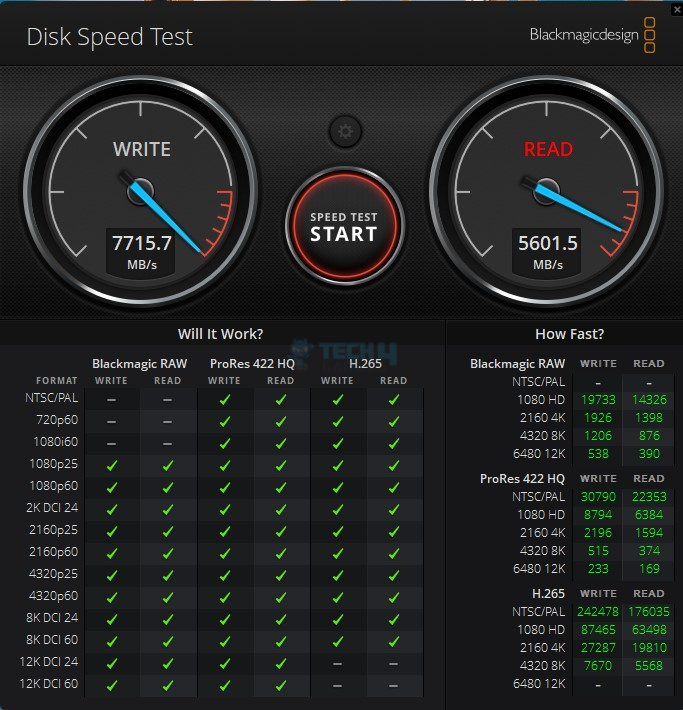The width and height of the screenshot is (683, 710).
Task: Click ProRes 4320 8K write value 515
Action: pyautogui.click(x=598, y=551)
